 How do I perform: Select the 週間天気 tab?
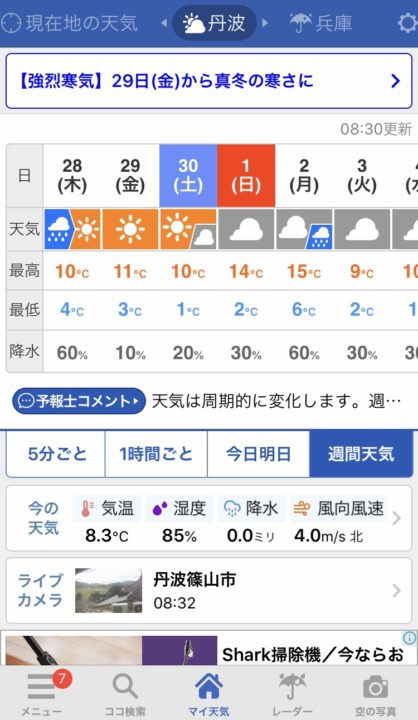coord(361,454)
